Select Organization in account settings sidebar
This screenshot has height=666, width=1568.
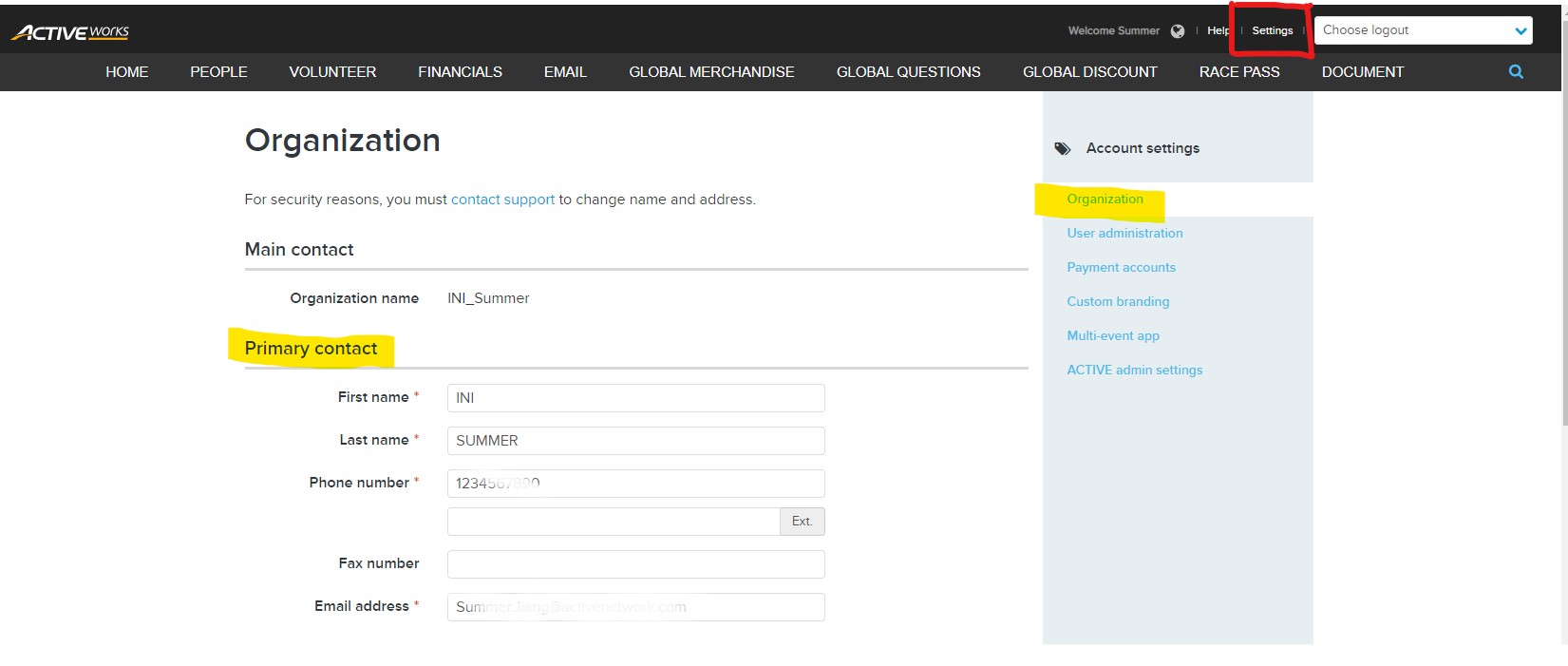point(1105,199)
